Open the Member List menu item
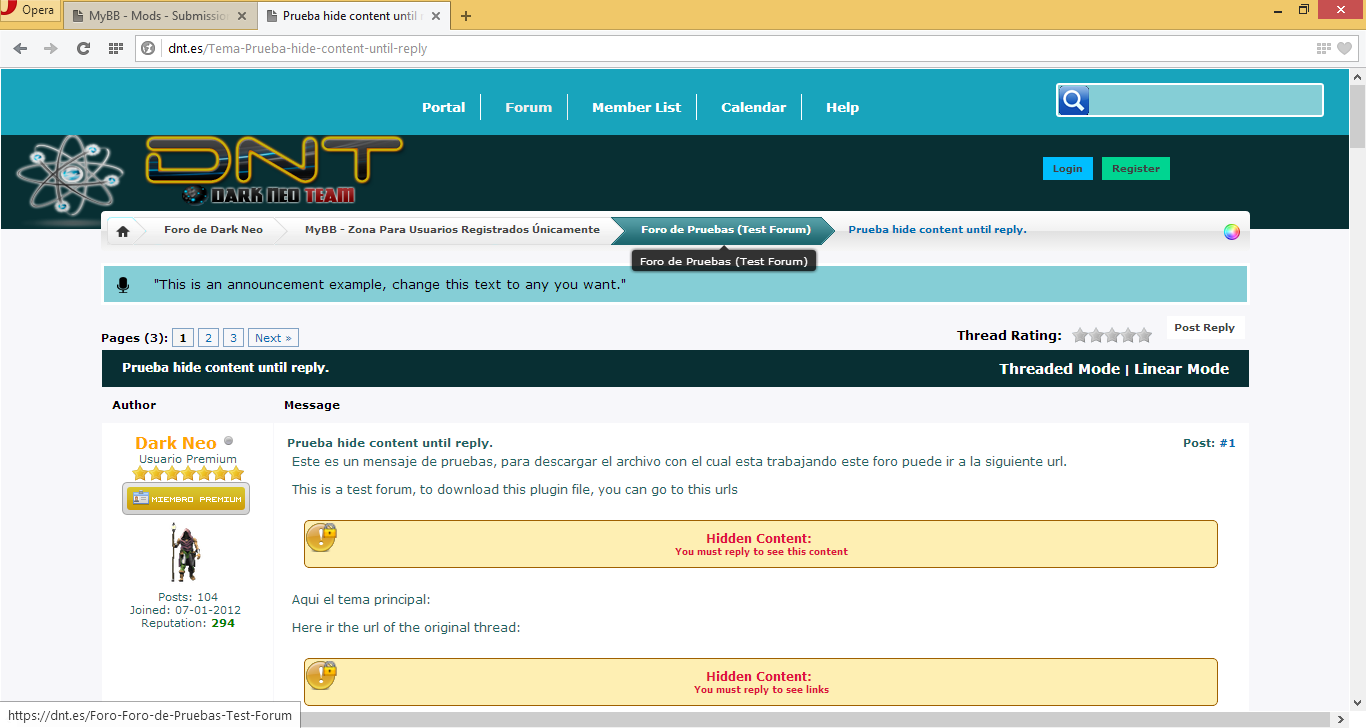Image resolution: width=1366 pixels, height=728 pixels. [x=636, y=107]
